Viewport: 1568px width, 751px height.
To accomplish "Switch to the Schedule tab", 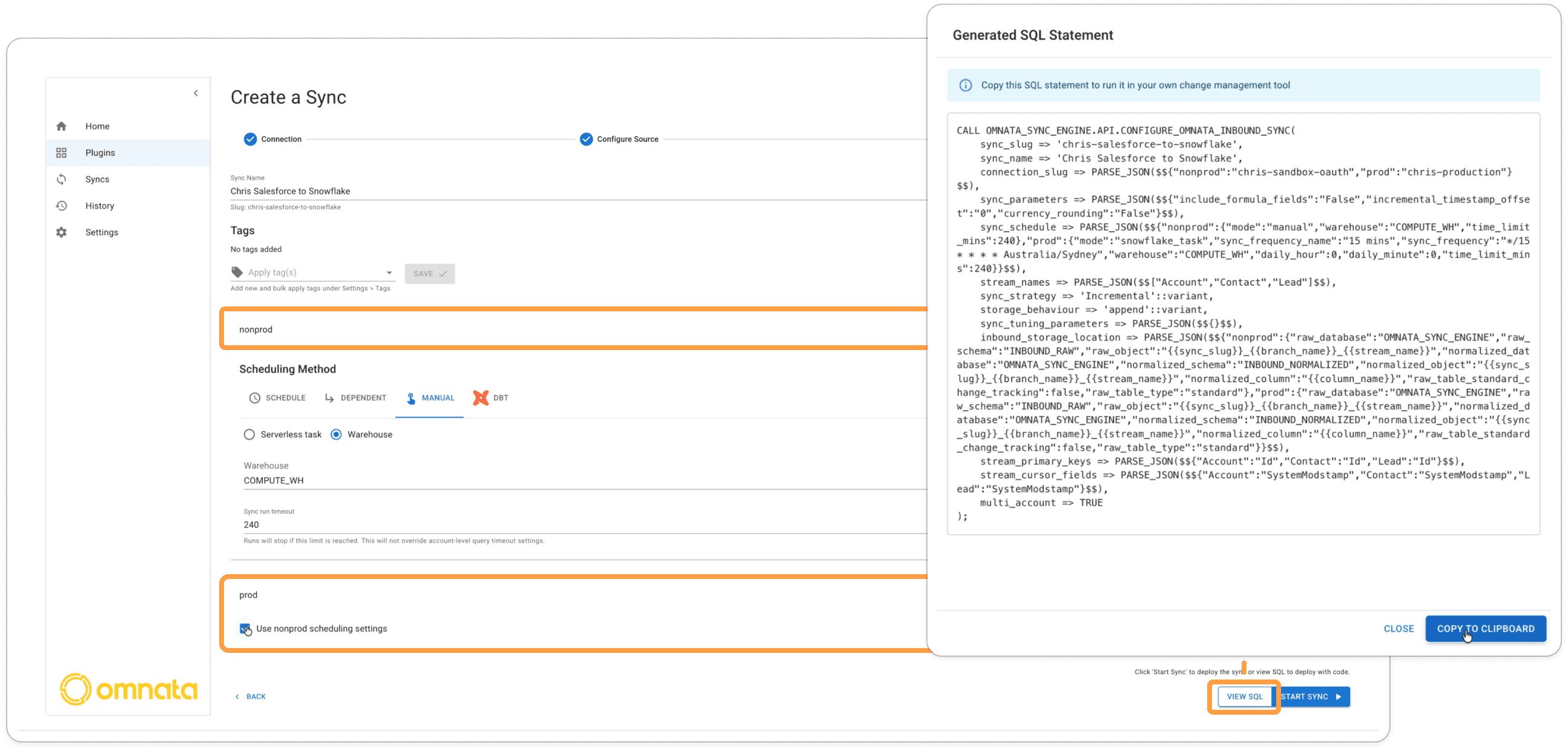I will click(x=277, y=398).
